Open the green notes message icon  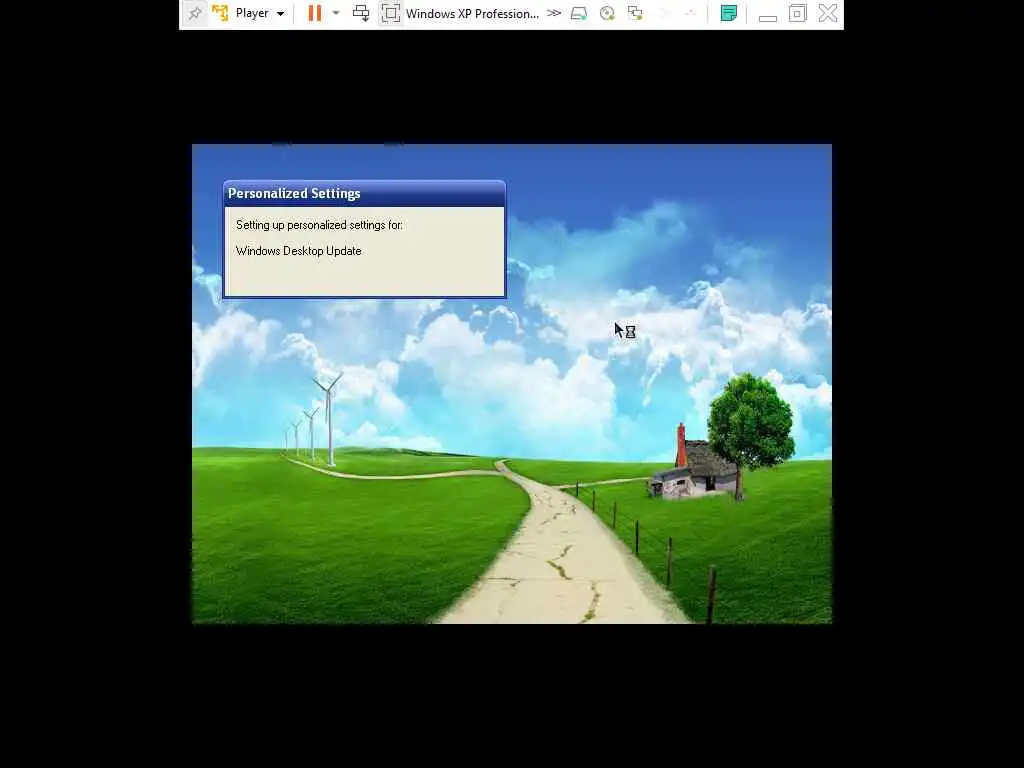[x=729, y=13]
